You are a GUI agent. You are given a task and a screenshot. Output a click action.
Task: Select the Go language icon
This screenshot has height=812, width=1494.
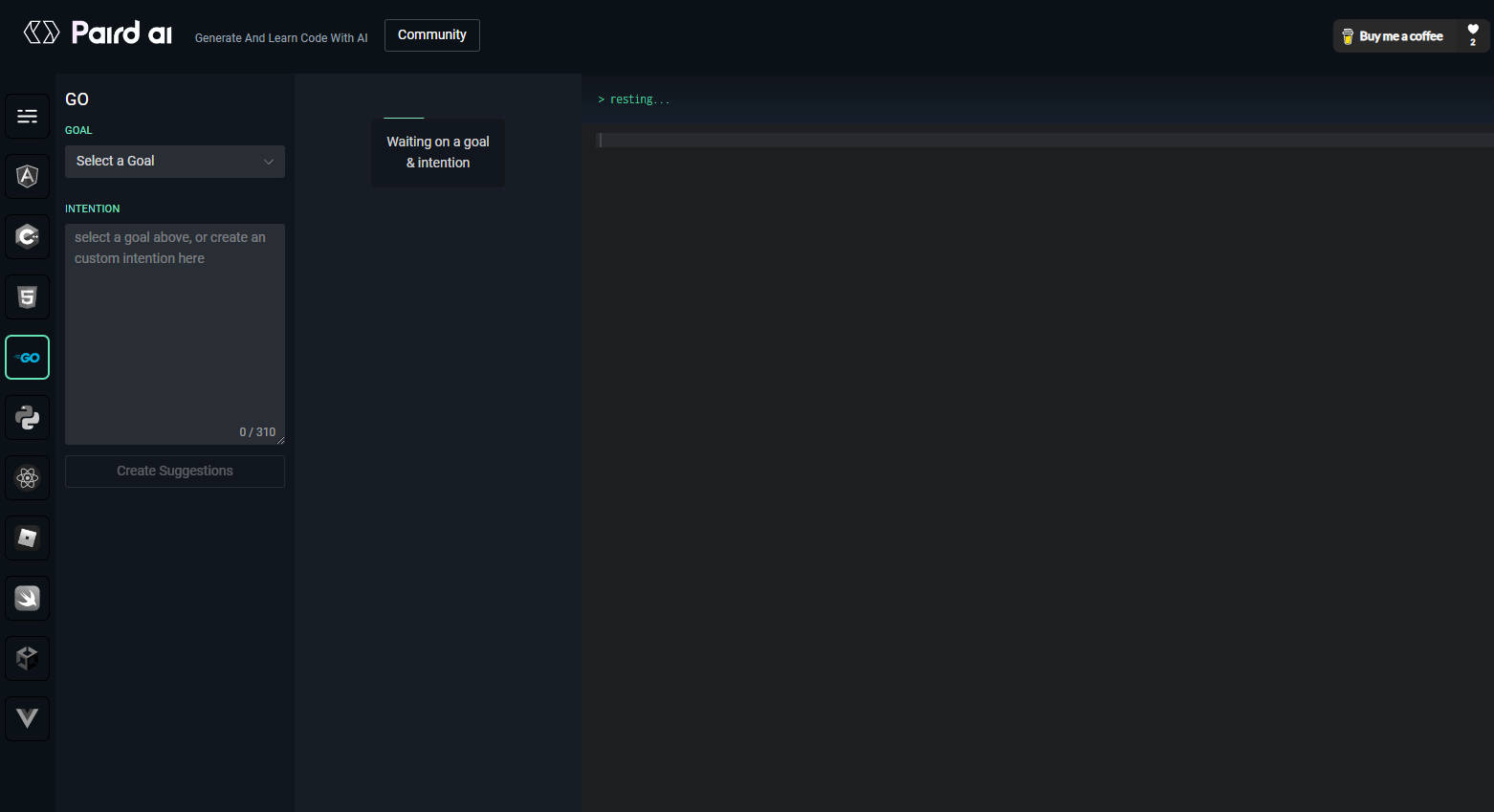[x=27, y=358]
